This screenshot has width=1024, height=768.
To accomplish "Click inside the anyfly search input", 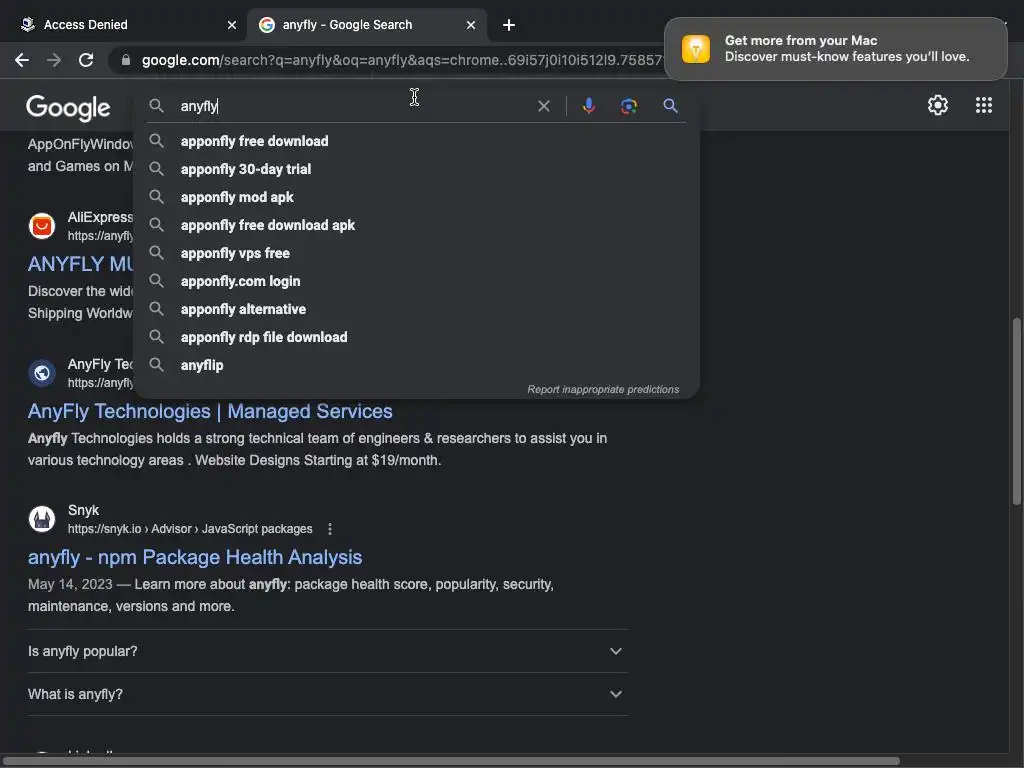I will point(353,106).
